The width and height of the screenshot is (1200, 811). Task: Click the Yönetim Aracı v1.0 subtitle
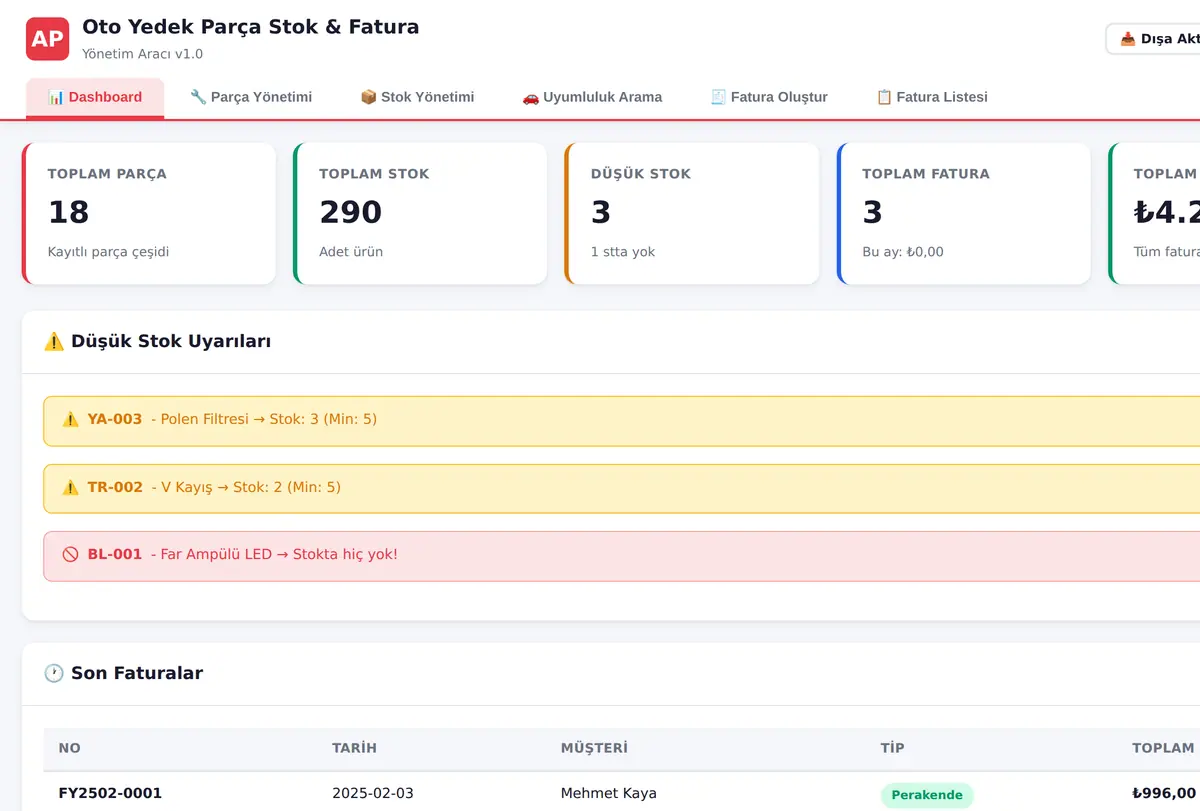click(x=142, y=54)
